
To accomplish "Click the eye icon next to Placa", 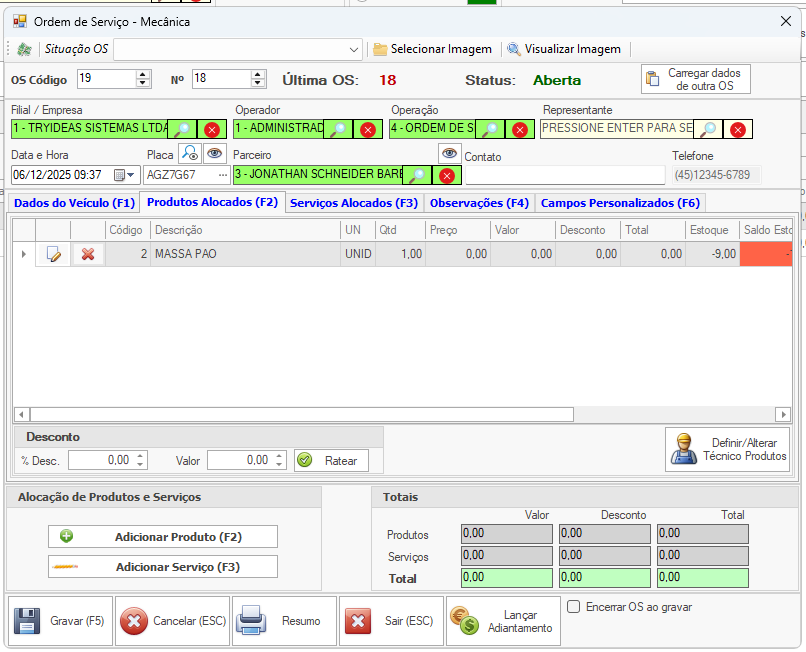I will pyautogui.click(x=215, y=153).
